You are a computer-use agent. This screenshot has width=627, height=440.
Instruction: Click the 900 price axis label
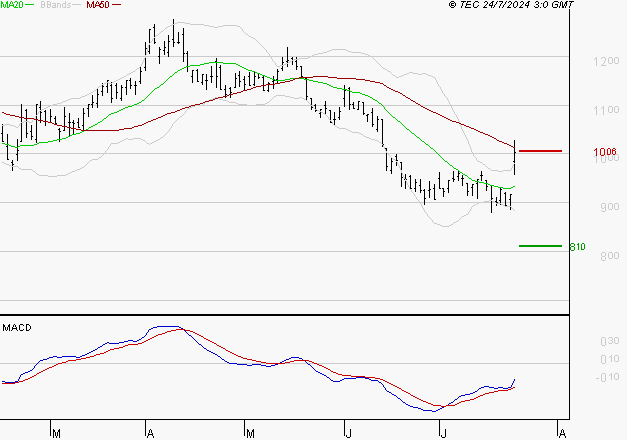pyautogui.click(x=610, y=207)
